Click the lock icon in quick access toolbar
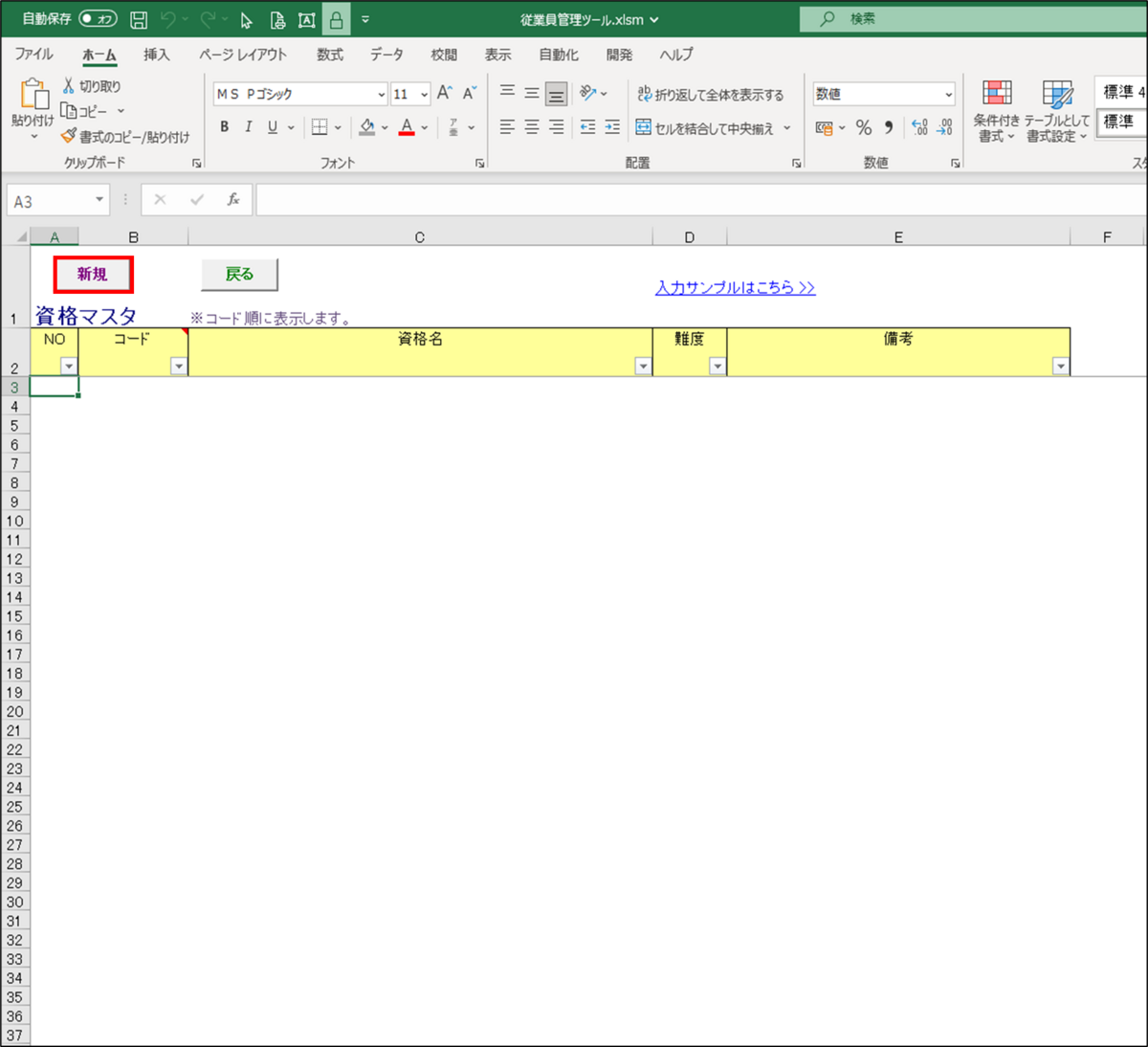Viewport: 1148px width, 1047px height. coord(336,20)
